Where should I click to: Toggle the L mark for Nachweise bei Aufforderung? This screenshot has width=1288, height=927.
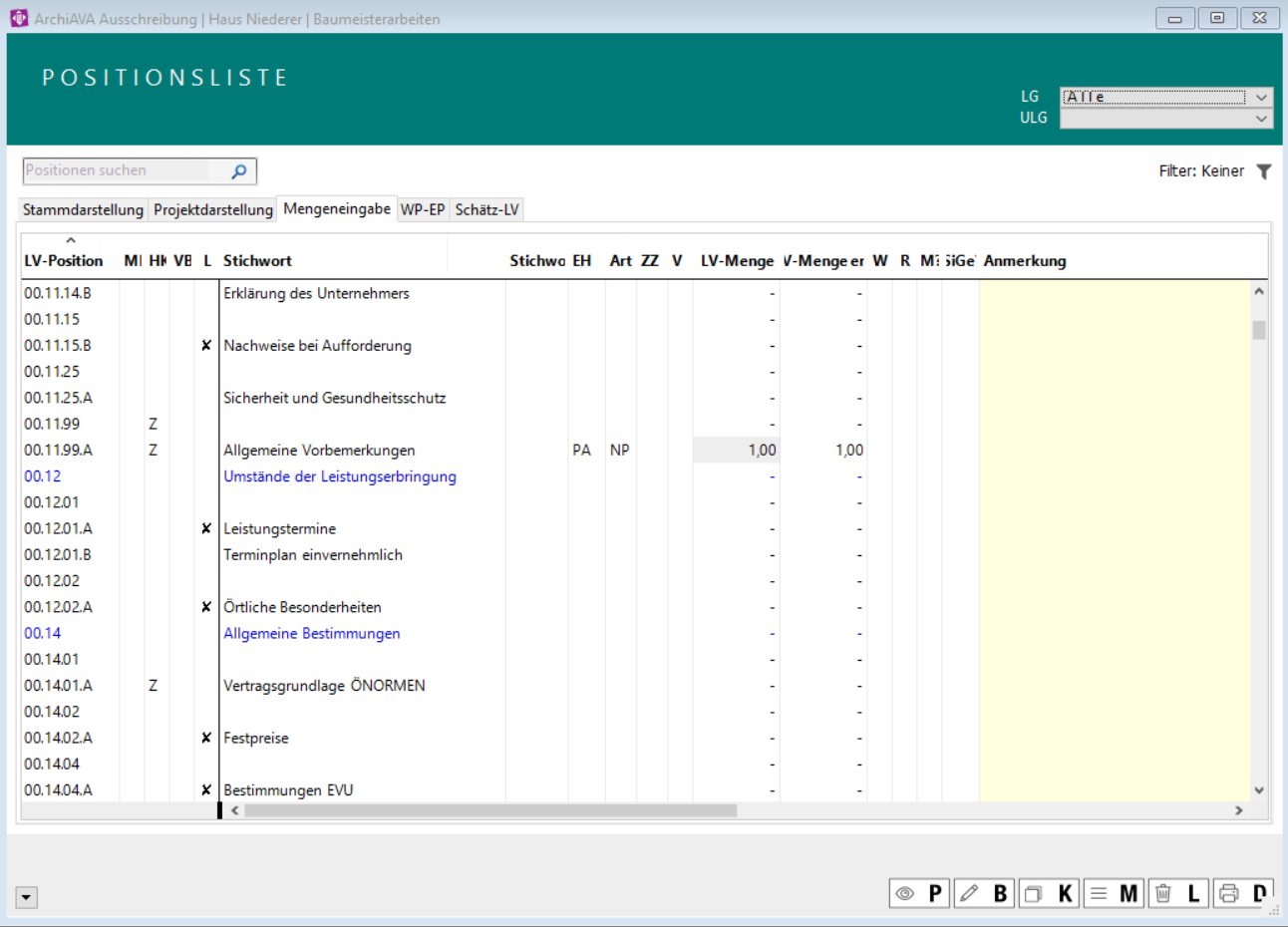(206, 346)
